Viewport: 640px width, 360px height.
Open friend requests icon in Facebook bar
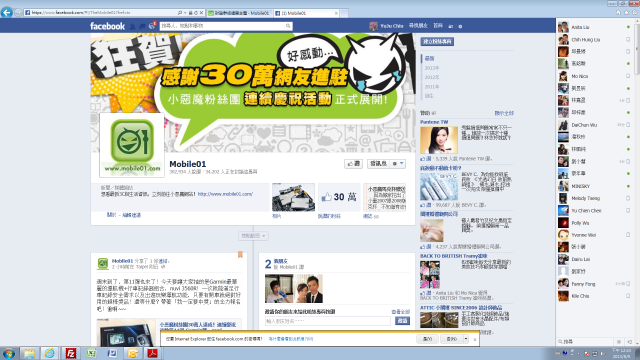tap(132, 26)
